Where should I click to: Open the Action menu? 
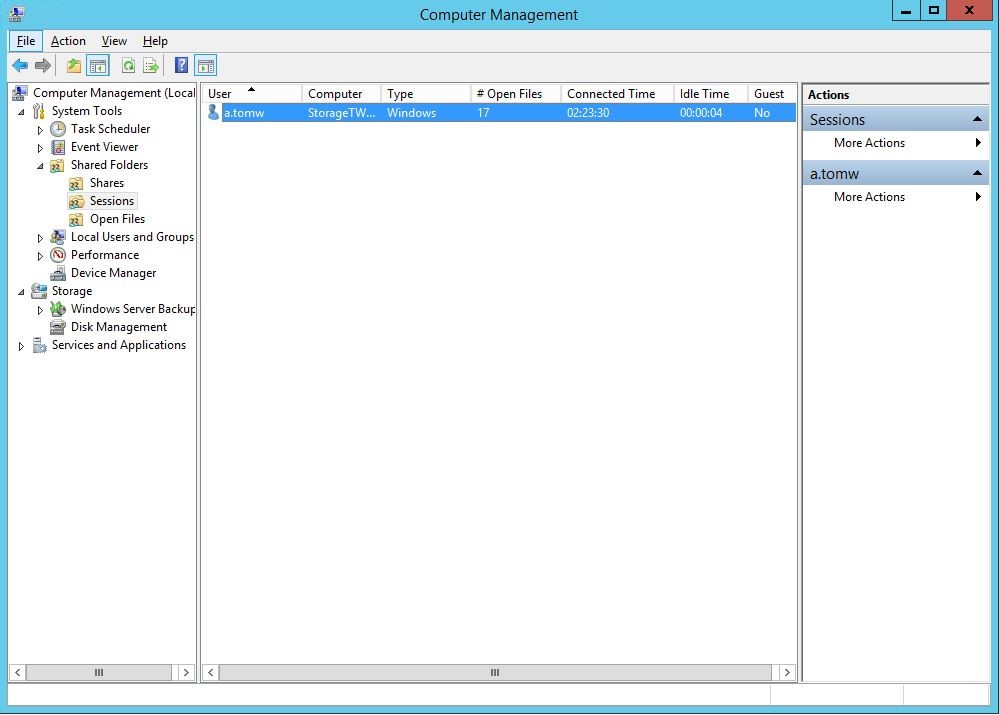tap(68, 41)
